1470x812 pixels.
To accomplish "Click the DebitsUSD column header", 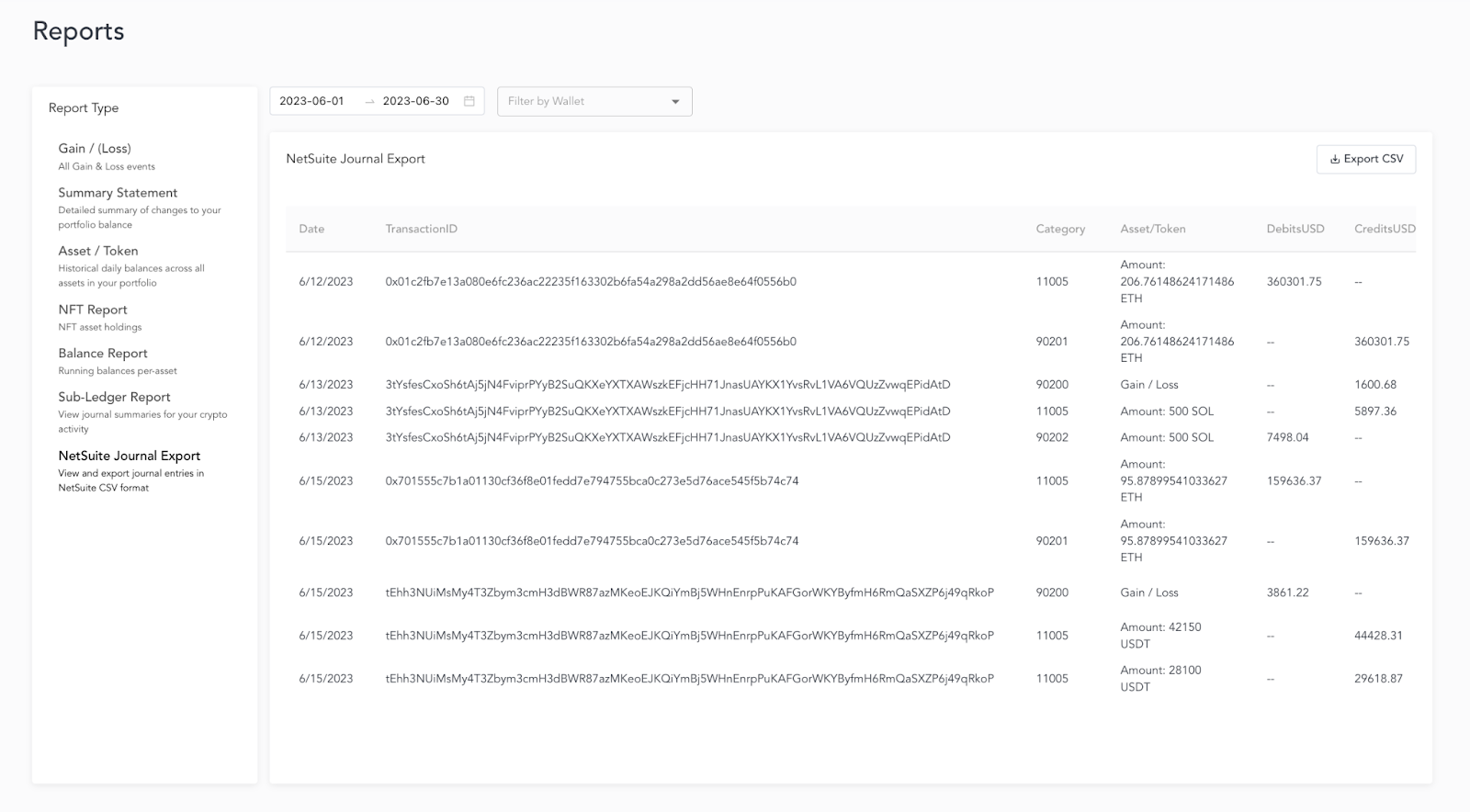I will point(1295,229).
